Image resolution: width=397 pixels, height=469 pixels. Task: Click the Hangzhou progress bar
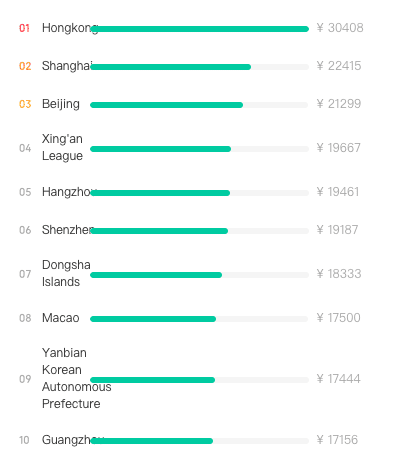199,193
